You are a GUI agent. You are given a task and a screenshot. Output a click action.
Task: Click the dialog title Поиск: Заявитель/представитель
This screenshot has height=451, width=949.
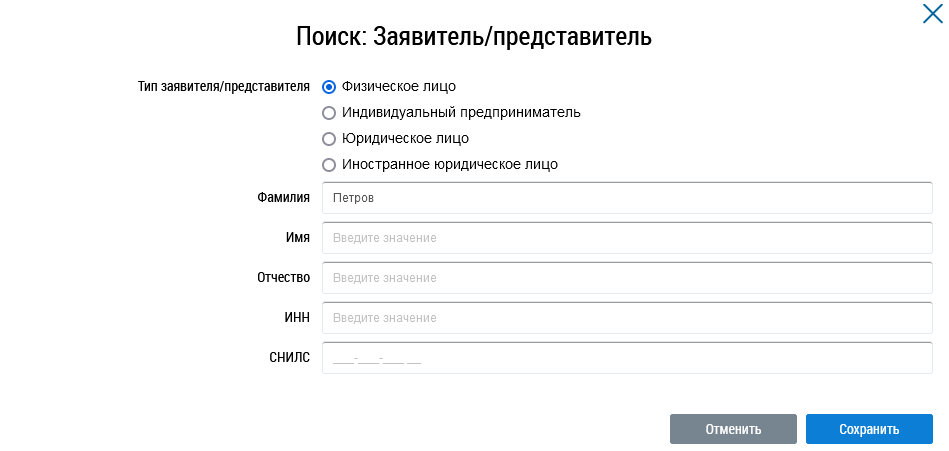point(474,38)
